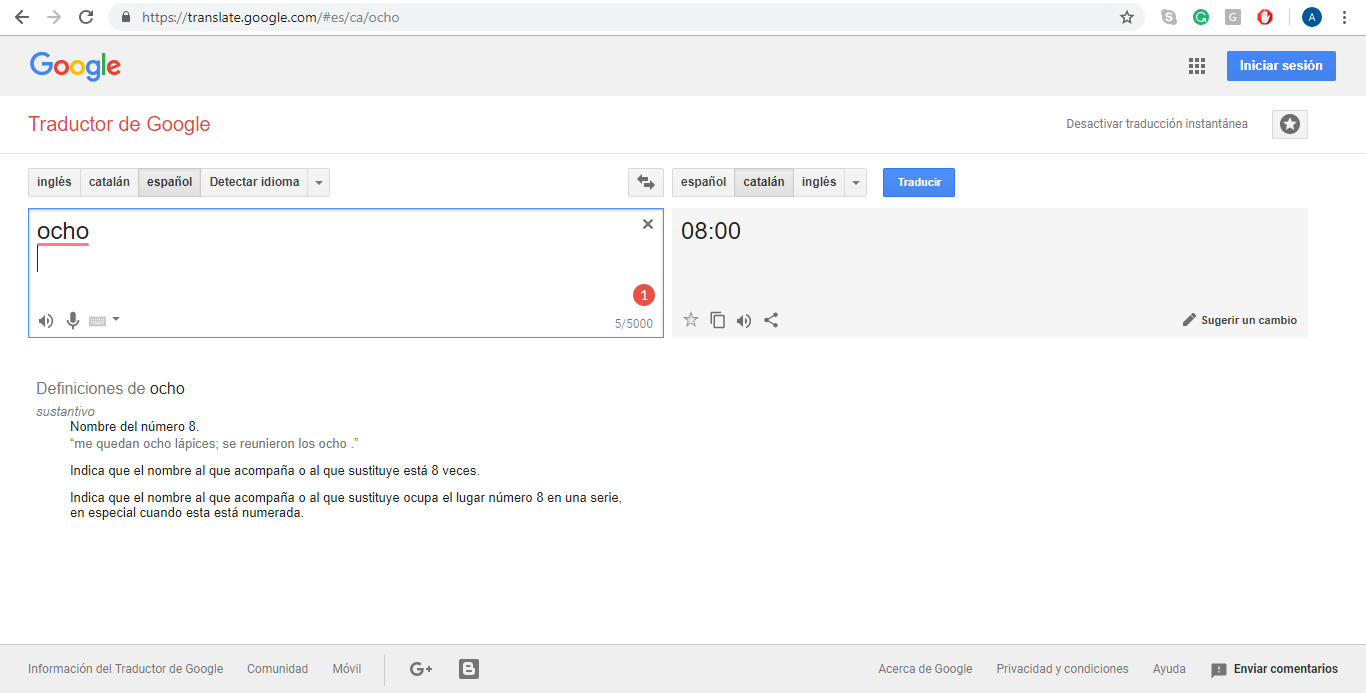
Task: Click into the source text box
Action: [x=345, y=273]
